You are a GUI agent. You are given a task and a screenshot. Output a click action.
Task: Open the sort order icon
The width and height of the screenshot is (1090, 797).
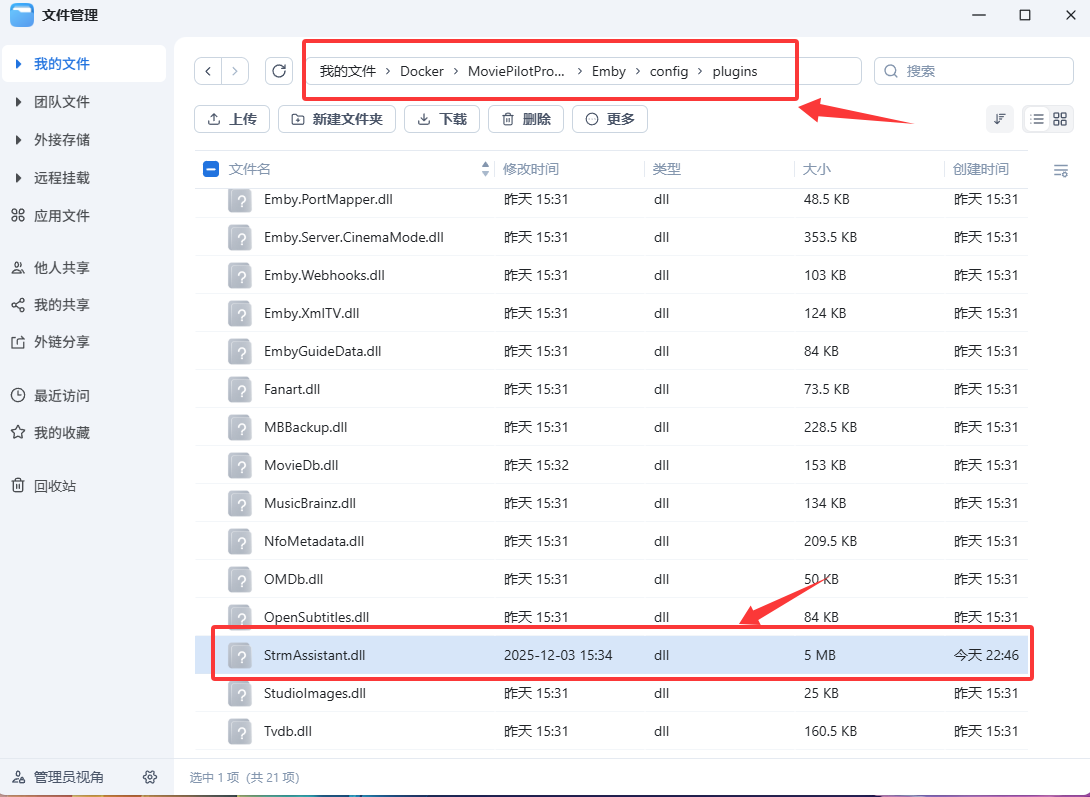[999, 119]
